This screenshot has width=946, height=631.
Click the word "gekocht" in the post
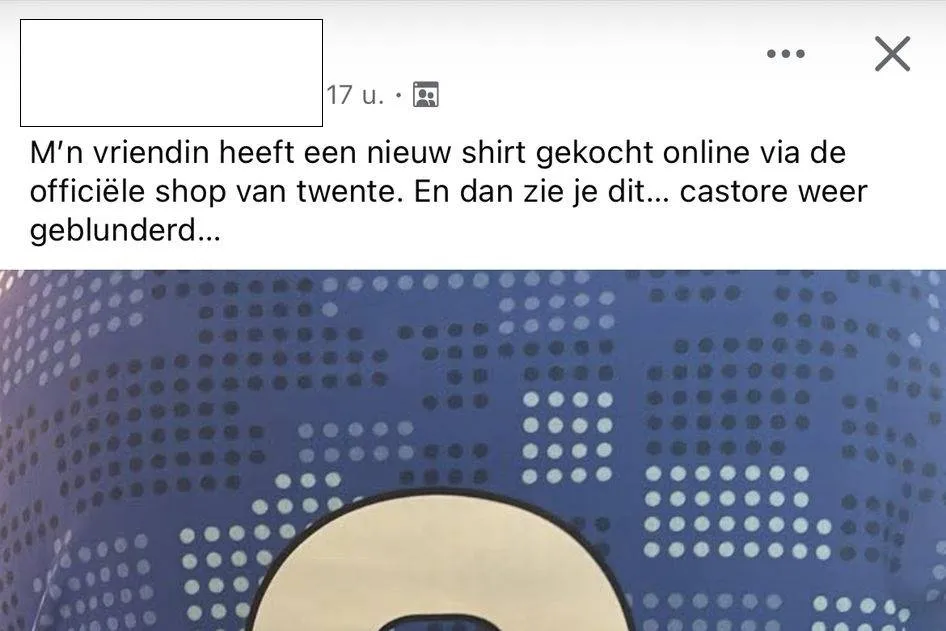pyautogui.click(x=594, y=153)
